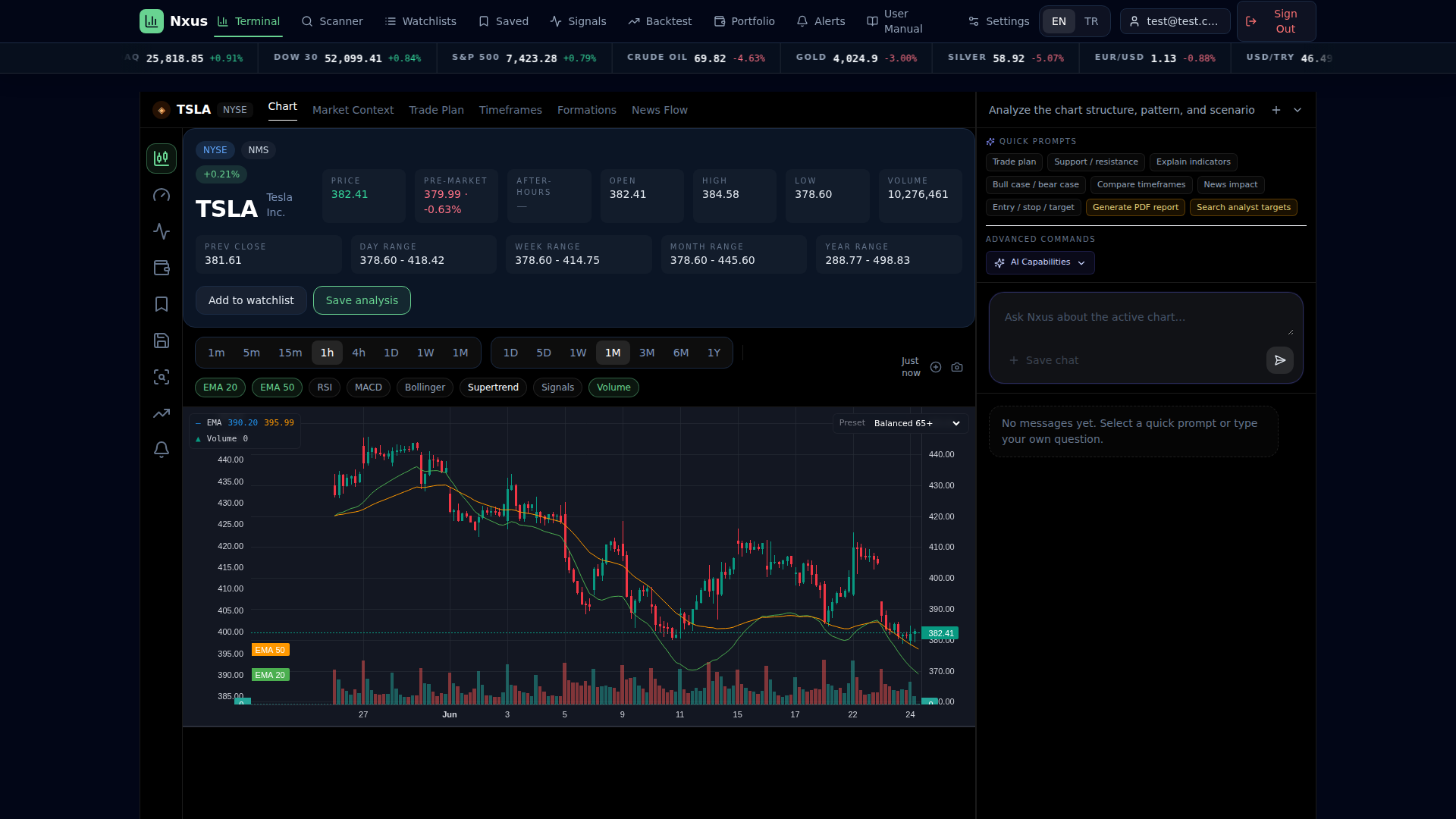Click Add to watchlist button
Screen dimensions: 1456x819
[x=251, y=300]
